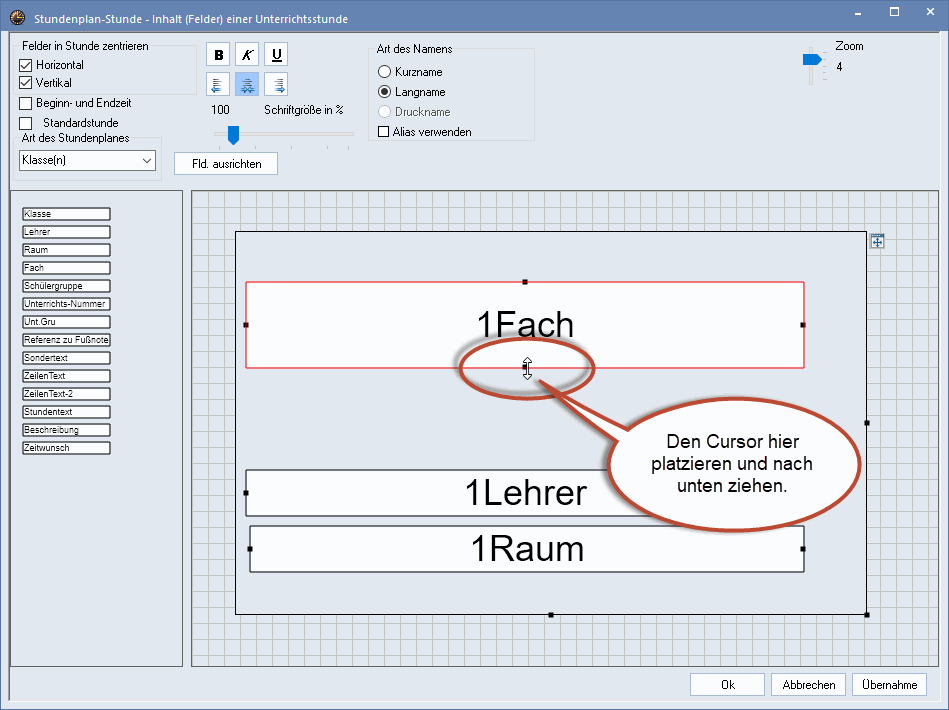Screen dimensions: 949x710
Task: Enable Beginn- und Endzeit checkbox
Action: tap(25, 103)
